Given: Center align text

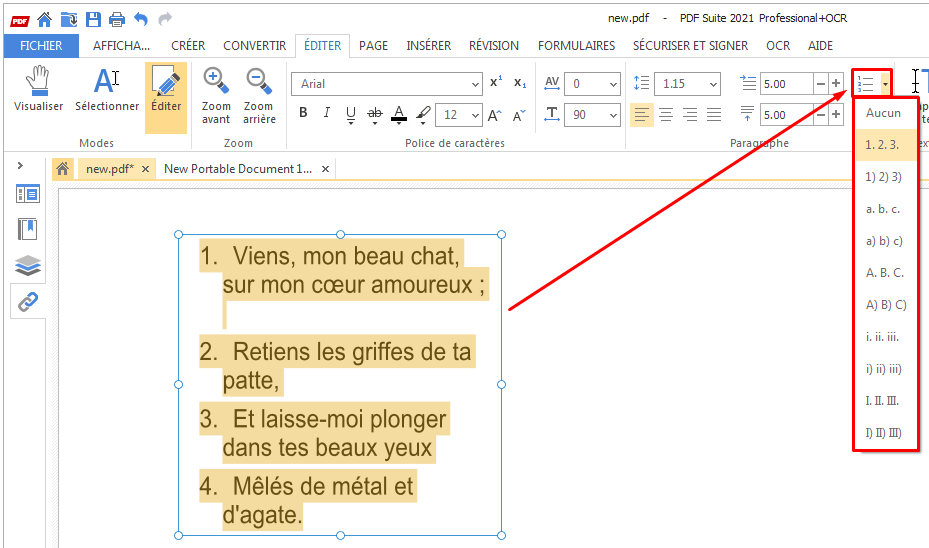Looking at the screenshot, I should click(x=666, y=114).
